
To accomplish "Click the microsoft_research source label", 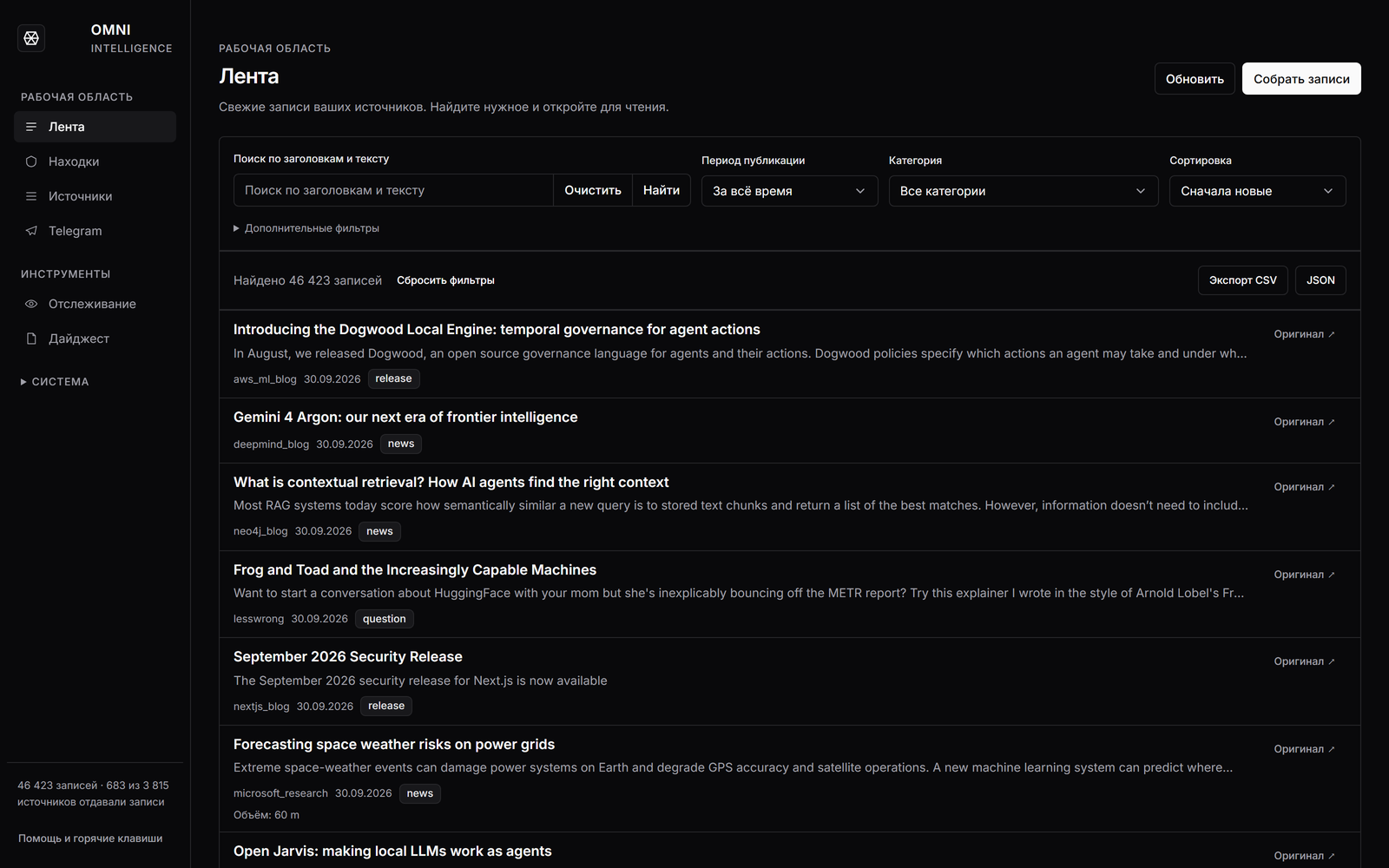I will coord(280,793).
